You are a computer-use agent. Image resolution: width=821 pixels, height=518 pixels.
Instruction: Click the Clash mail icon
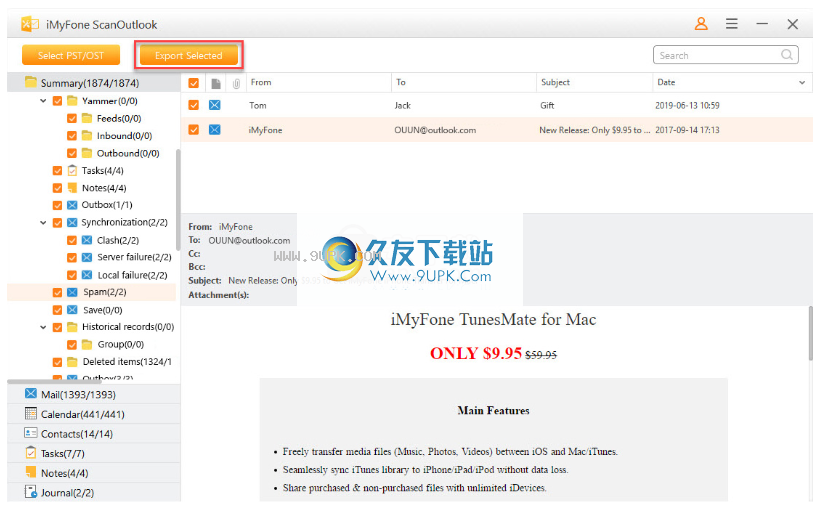pyautogui.click(x=87, y=240)
